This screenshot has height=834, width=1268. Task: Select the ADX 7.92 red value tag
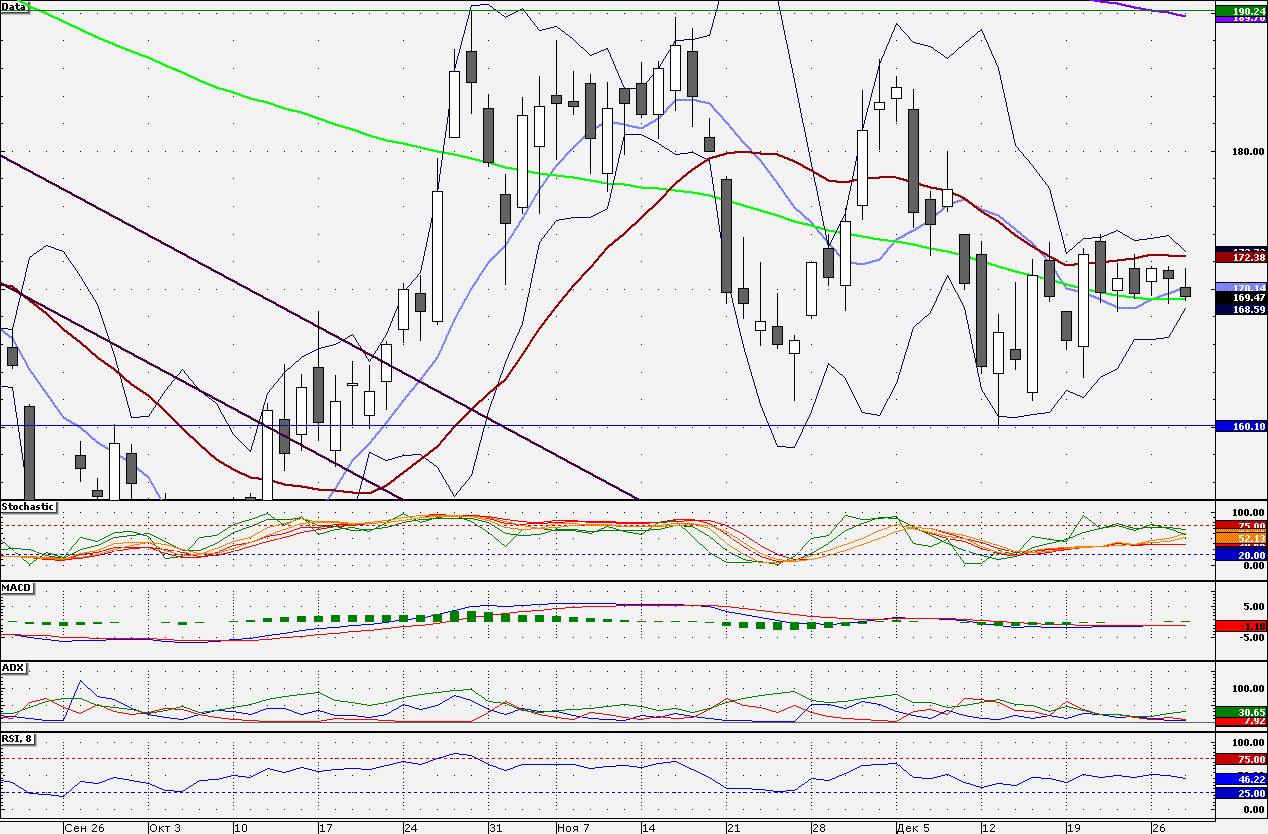coord(1241,721)
